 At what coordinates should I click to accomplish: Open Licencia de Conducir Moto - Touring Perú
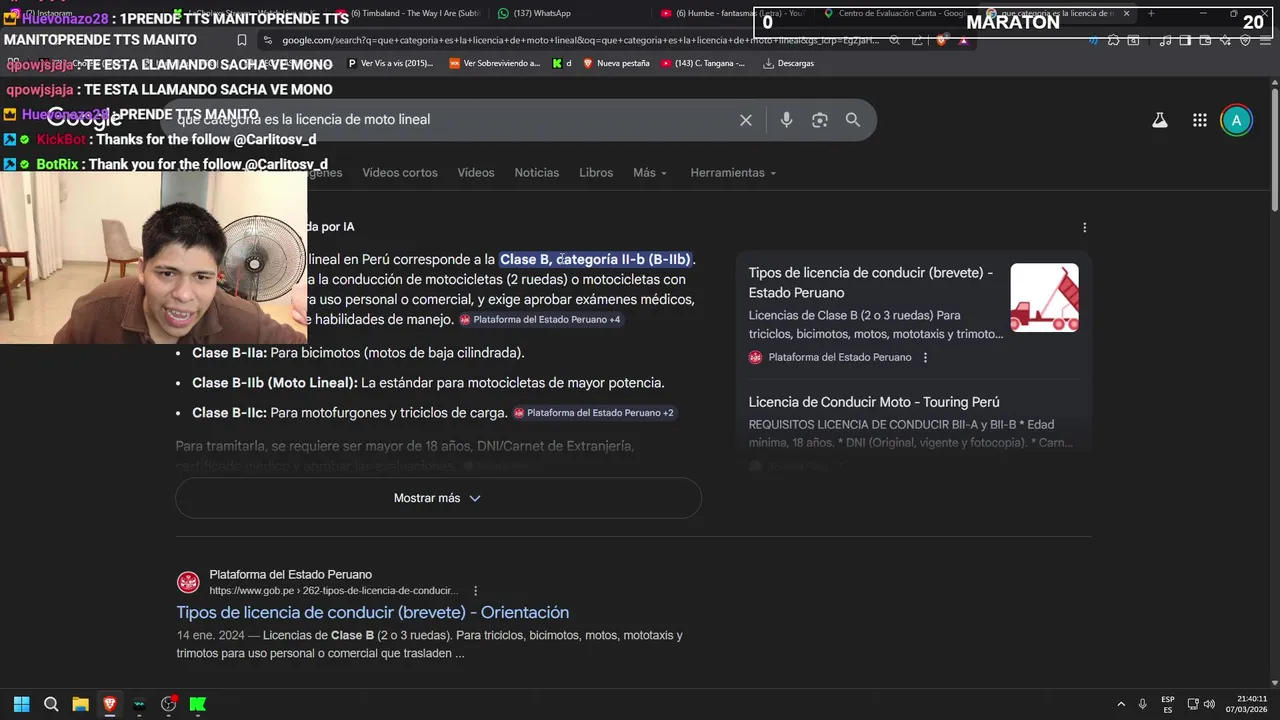(874, 402)
